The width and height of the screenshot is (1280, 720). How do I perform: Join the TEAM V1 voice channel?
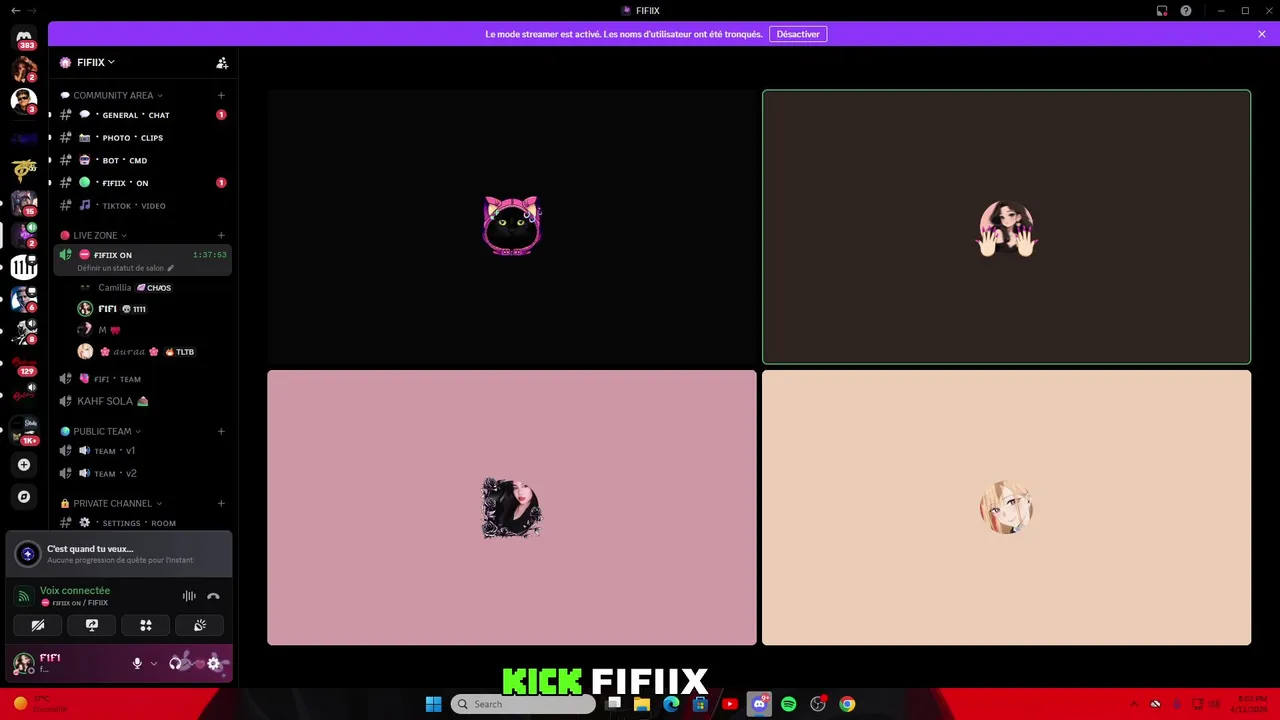point(142,451)
